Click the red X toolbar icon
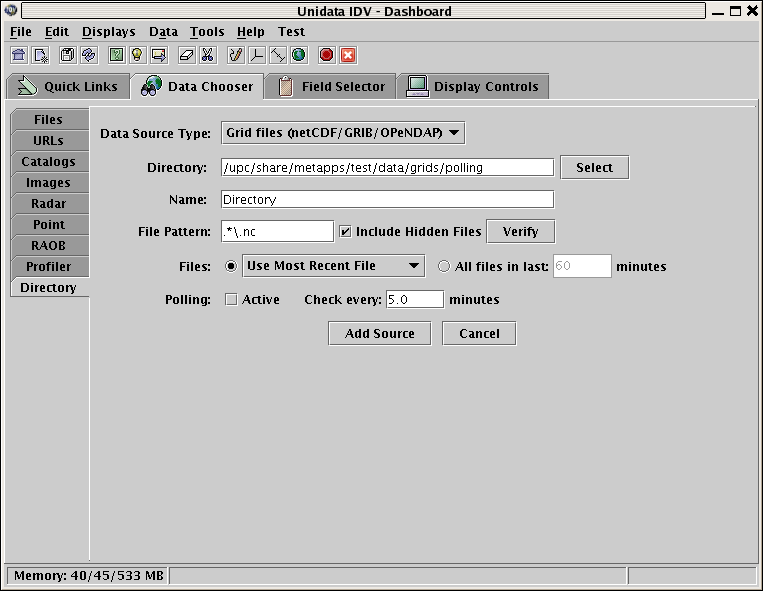Screen dimensions: 763x591 348,55
